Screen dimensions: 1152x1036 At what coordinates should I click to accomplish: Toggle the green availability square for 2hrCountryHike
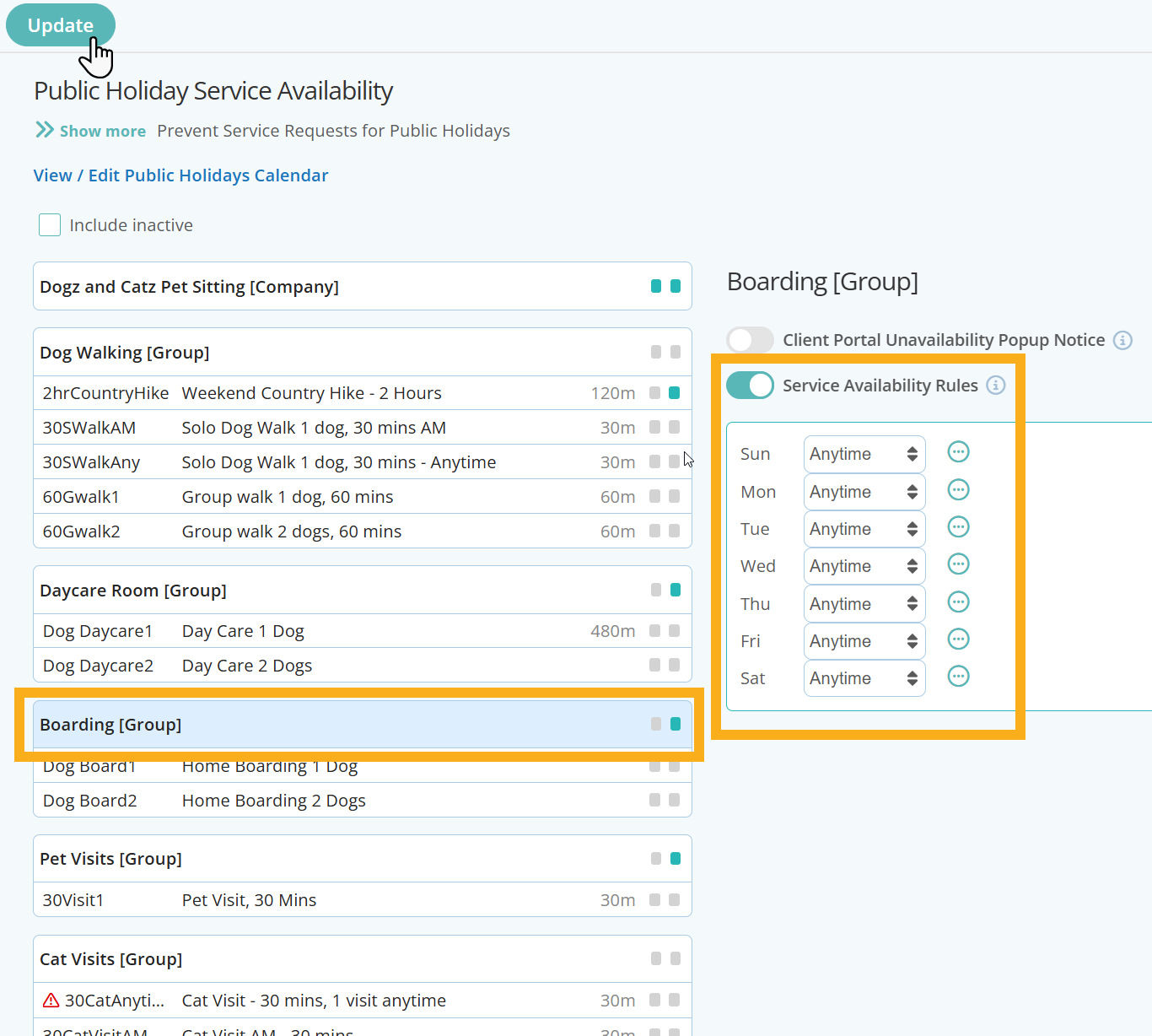675,392
